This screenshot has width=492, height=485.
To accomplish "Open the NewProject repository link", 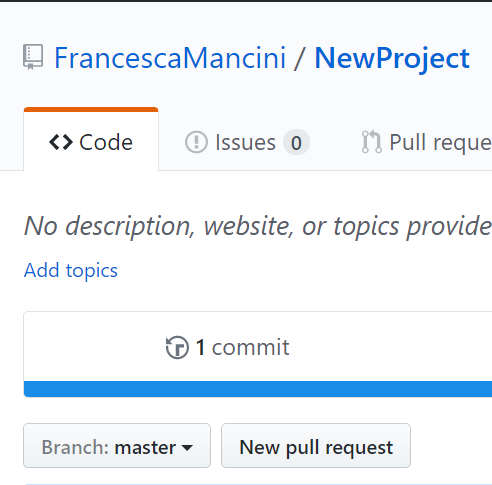I will click(x=392, y=58).
